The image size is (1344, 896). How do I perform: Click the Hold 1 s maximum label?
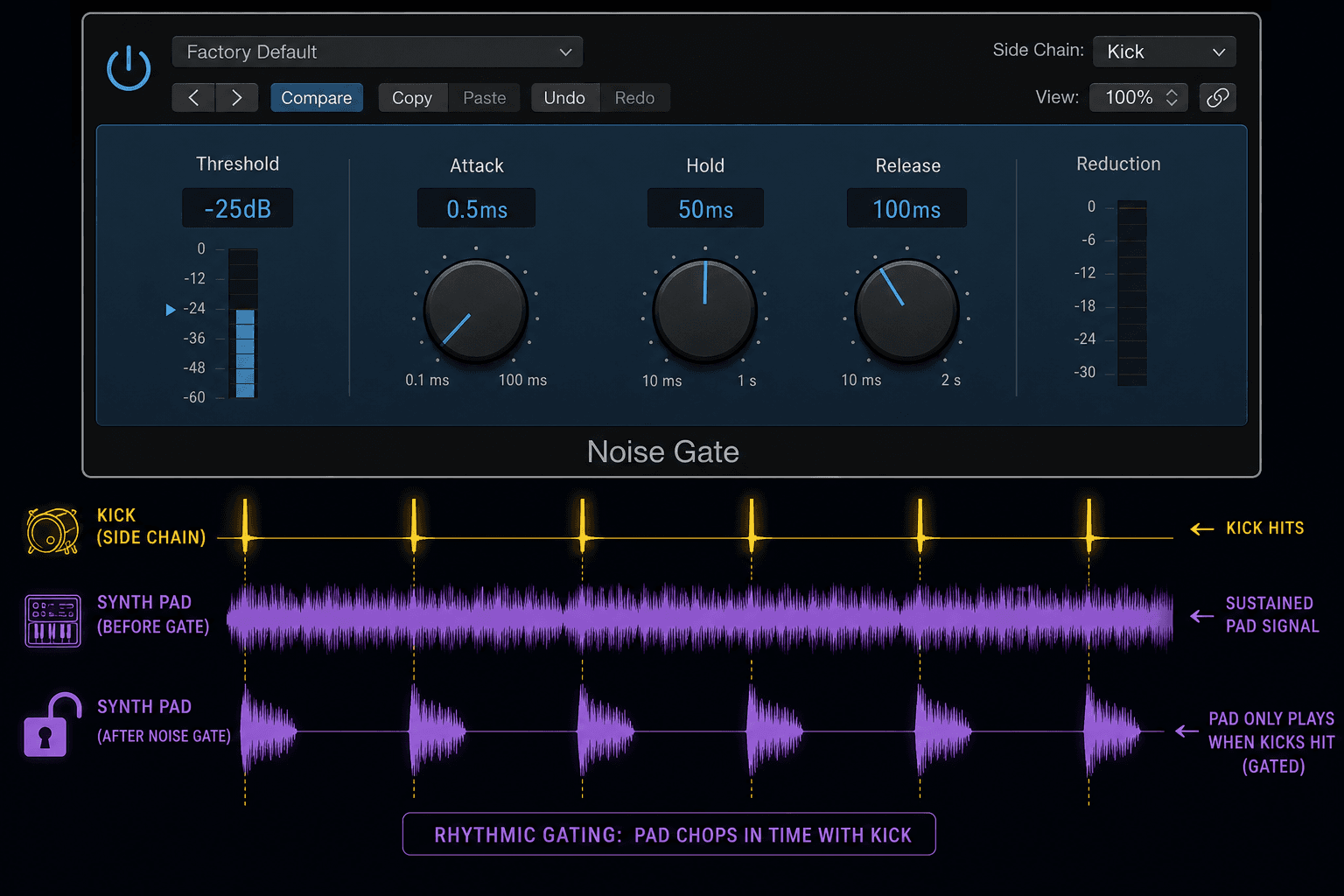coord(746,381)
